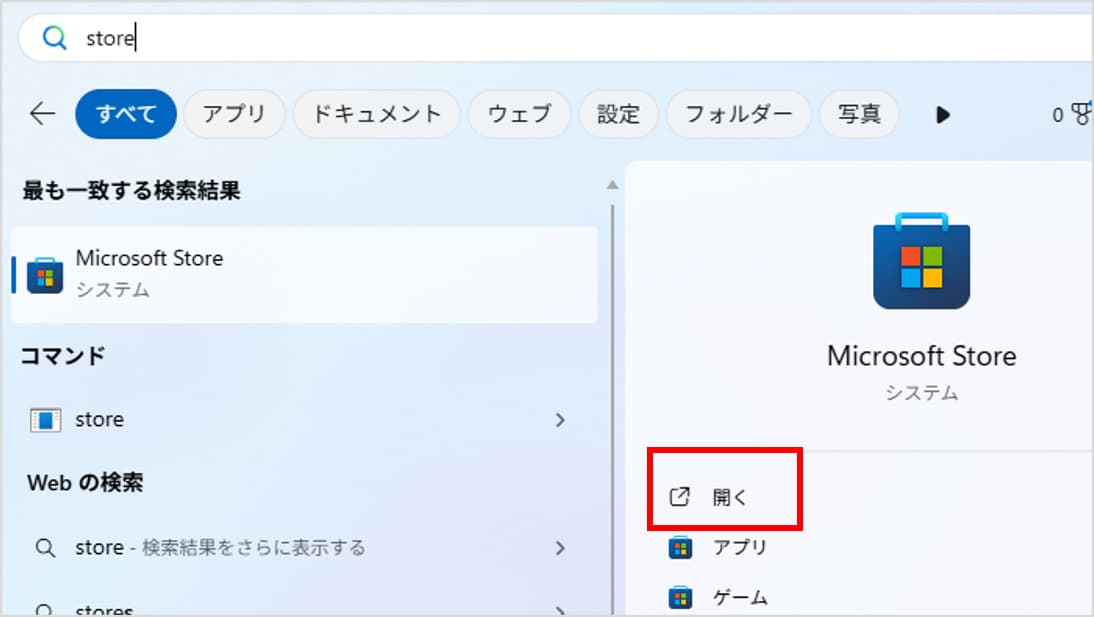This screenshot has width=1094, height=617.
Task: Click 開く to launch Microsoft Store
Action: pyautogui.click(x=728, y=497)
